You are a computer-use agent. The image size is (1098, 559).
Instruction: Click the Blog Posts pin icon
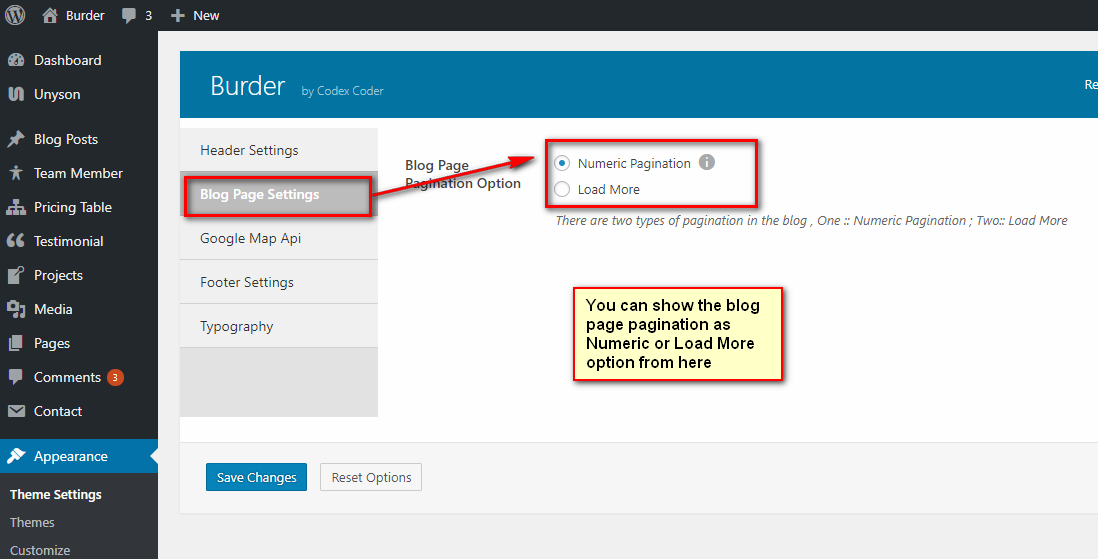(x=16, y=139)
